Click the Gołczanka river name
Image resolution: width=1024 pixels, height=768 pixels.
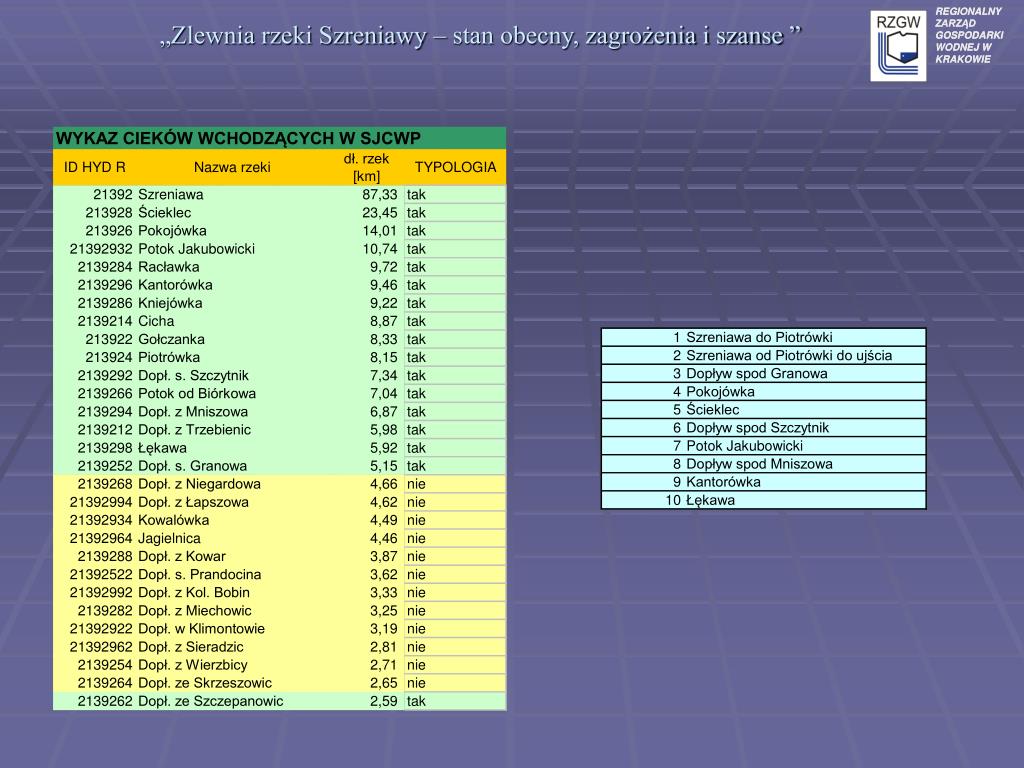coord(171,340)
